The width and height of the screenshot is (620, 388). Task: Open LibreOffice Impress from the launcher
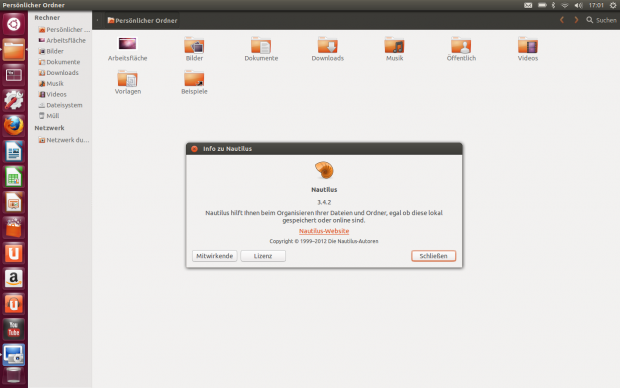(x=14, y=203)
